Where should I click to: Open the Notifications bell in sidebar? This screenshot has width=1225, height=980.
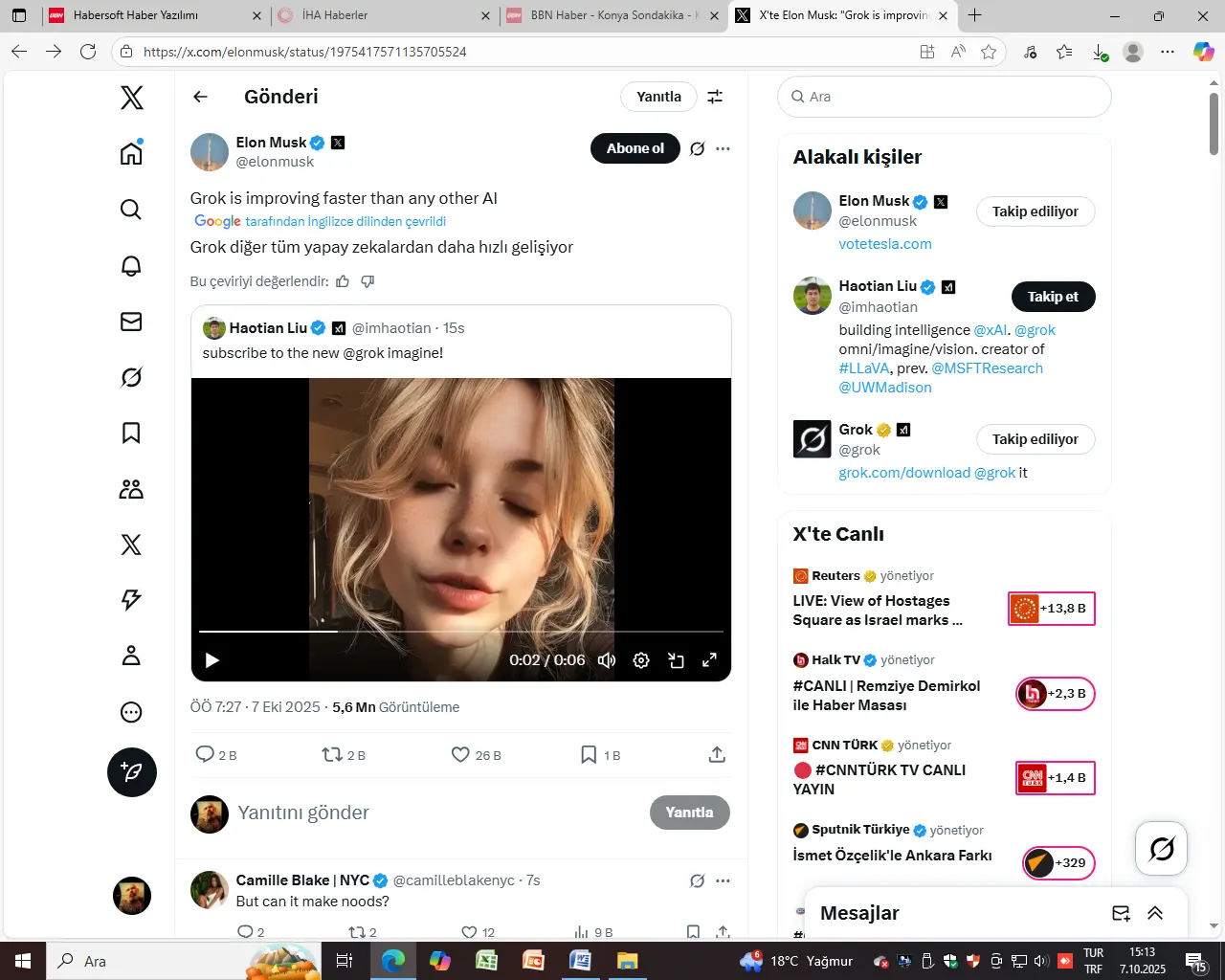pyautogui.click(x=131, y=265)
